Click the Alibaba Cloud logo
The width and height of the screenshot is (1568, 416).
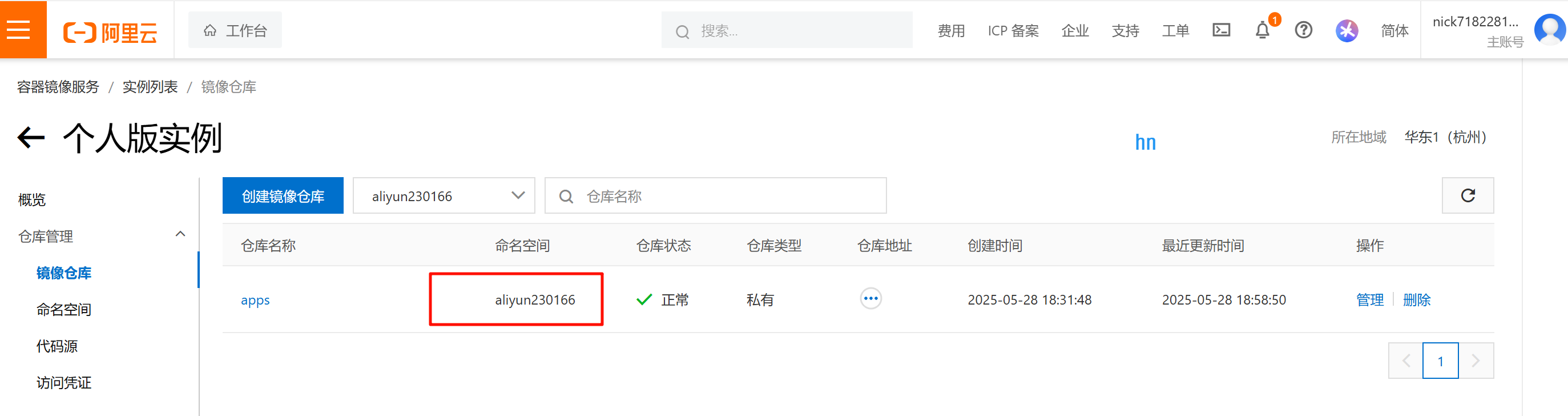110,31
